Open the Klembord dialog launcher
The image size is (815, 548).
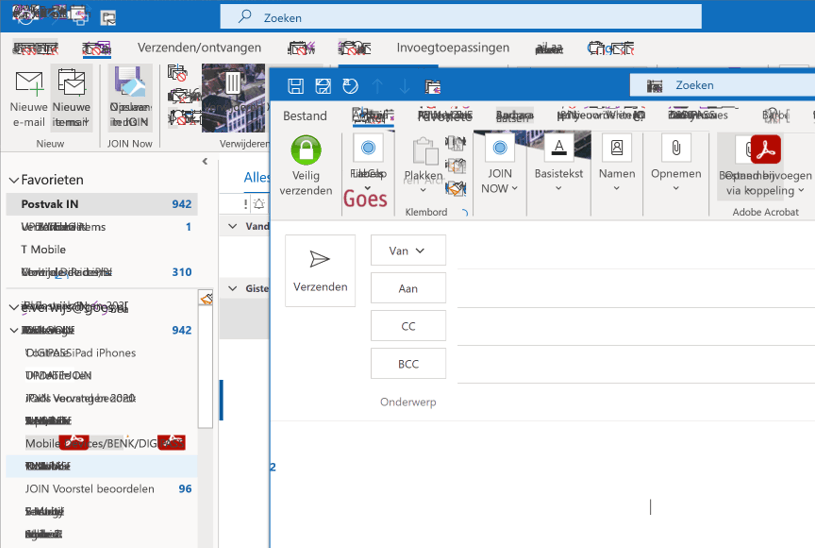465,212
